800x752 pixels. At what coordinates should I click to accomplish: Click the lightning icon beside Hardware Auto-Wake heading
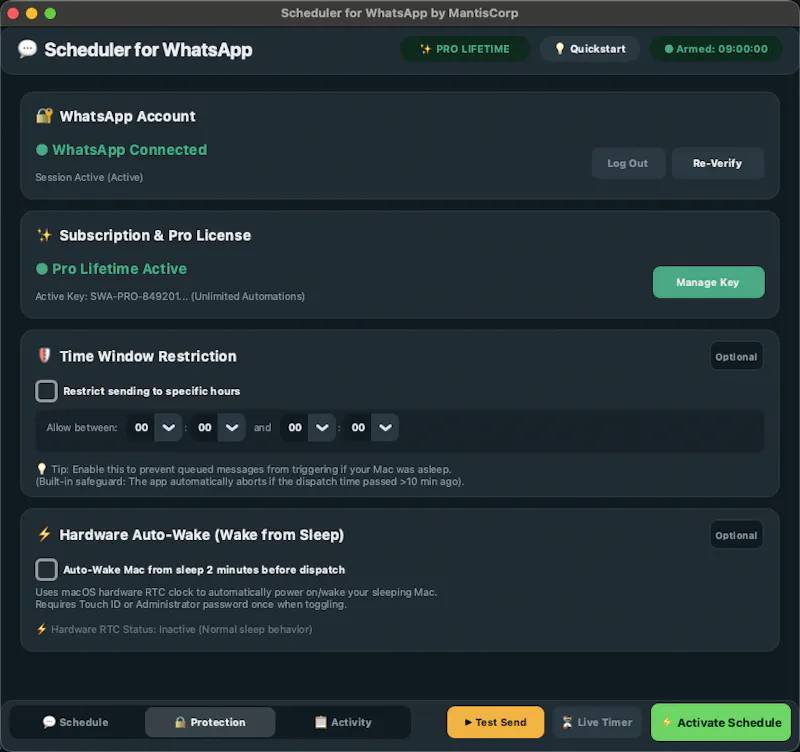click(x=44, y=534)
